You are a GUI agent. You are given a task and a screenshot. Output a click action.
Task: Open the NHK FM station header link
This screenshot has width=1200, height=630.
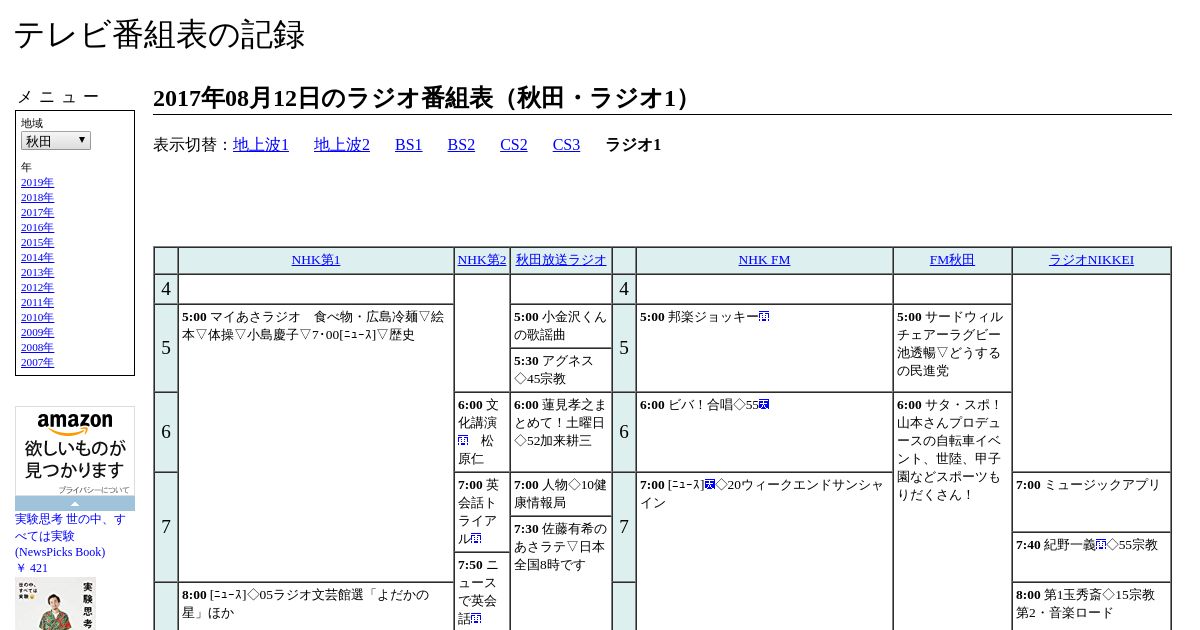[764, 260]
